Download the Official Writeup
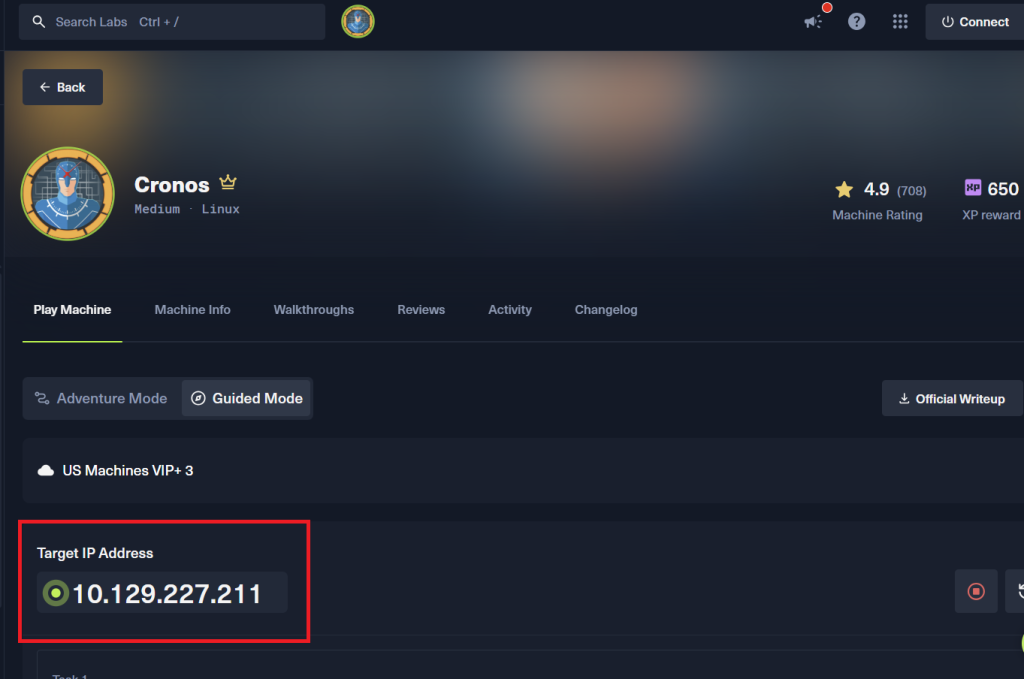Viewport: 1024px width, 679px height. click(x=952, y=398)
